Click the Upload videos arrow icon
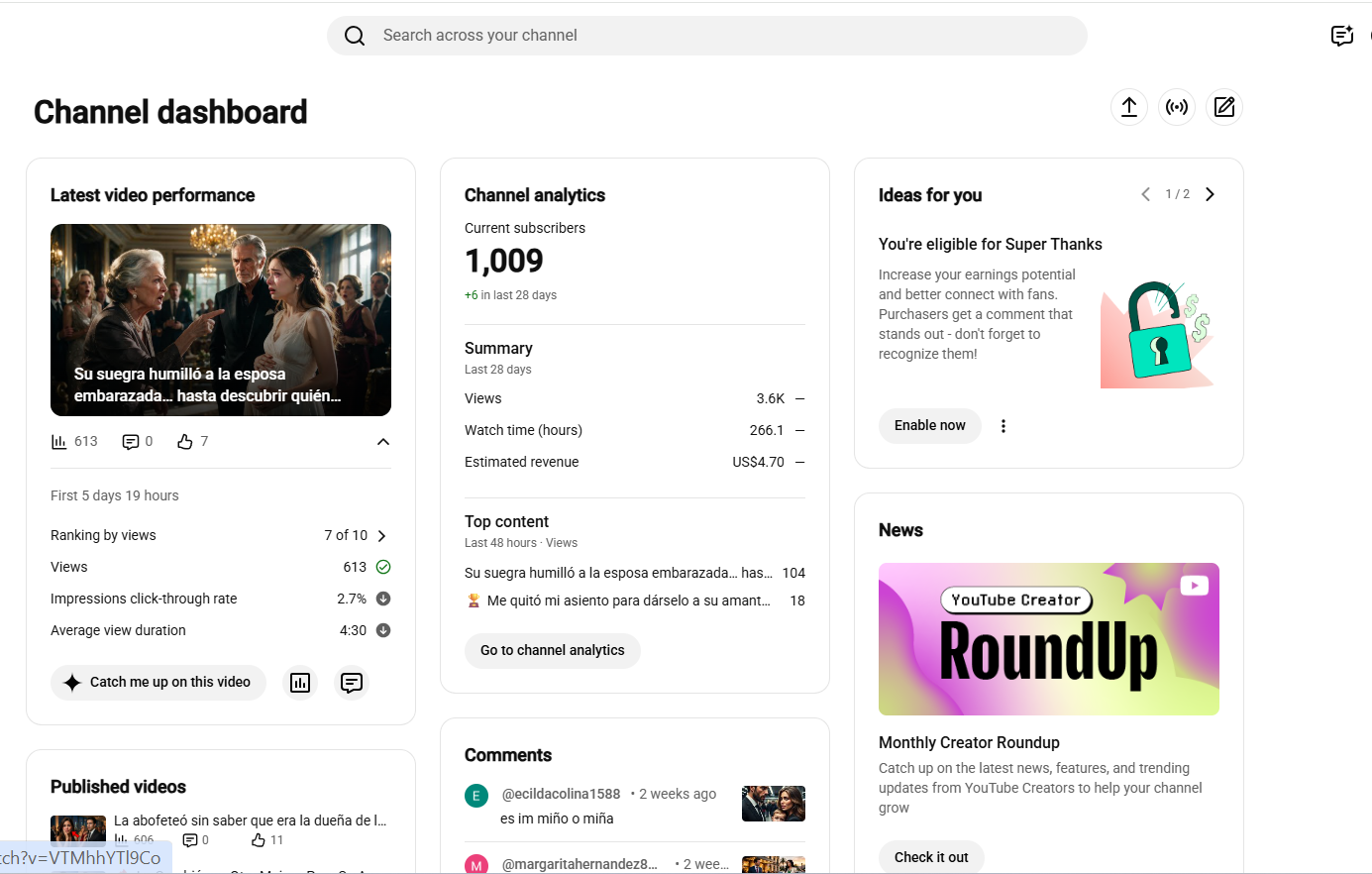This screenshot has width=1372, height=874. (x=1129, y=107)
